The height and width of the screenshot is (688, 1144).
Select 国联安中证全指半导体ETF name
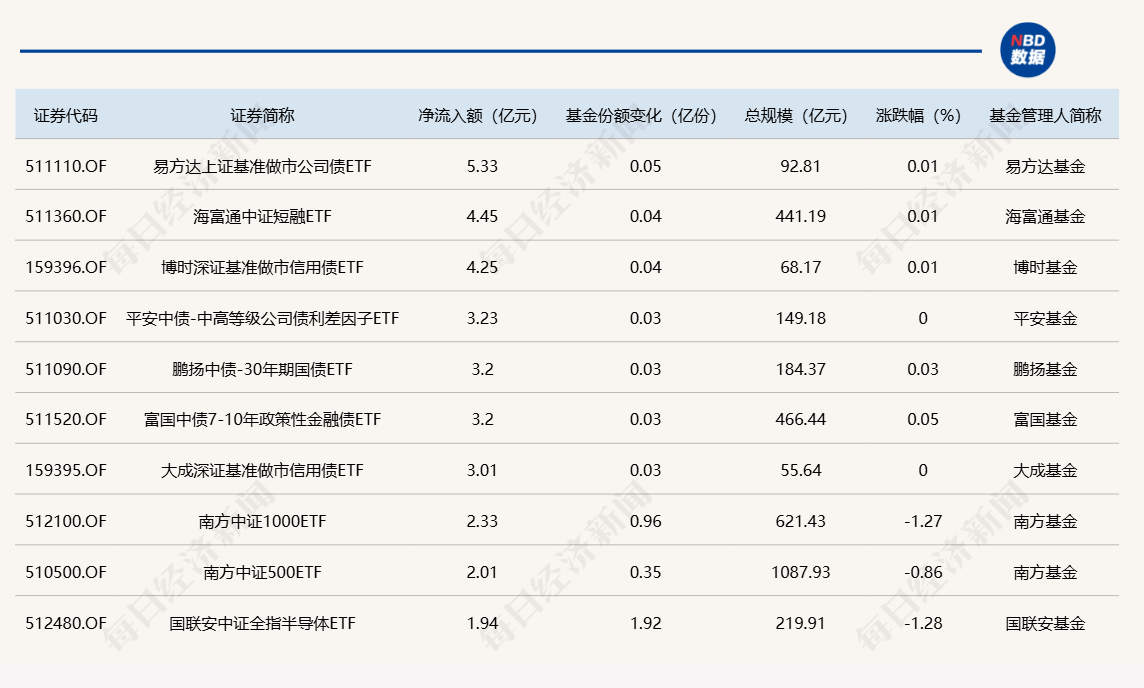pyautogui.click(x=263, y=624)
